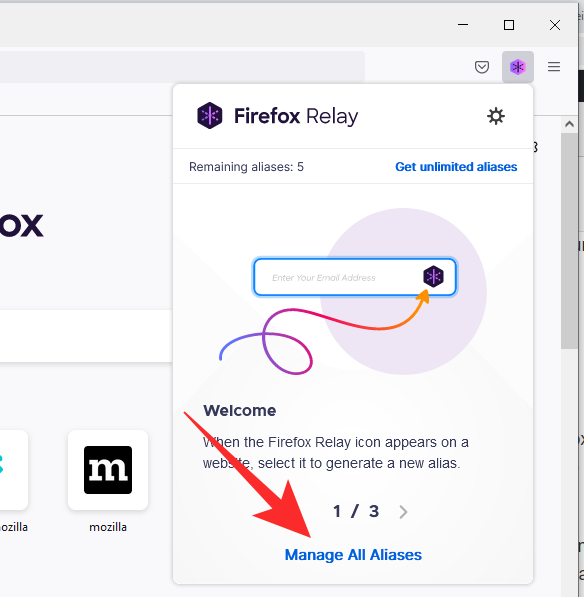Screen dimensions: 584x597
Task: Go to next welcome panel chevron
Action: tap(403, 512)
